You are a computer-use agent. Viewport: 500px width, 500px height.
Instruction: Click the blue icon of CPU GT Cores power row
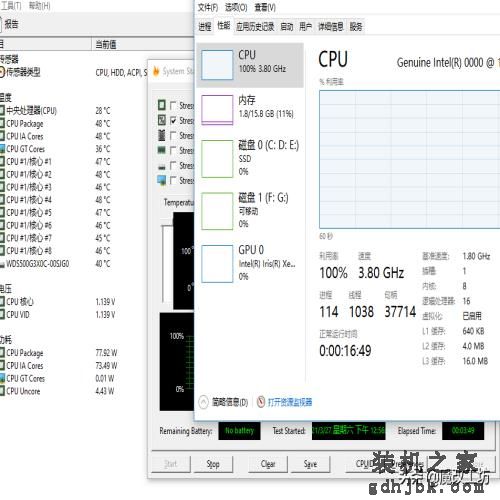[2, 379]
